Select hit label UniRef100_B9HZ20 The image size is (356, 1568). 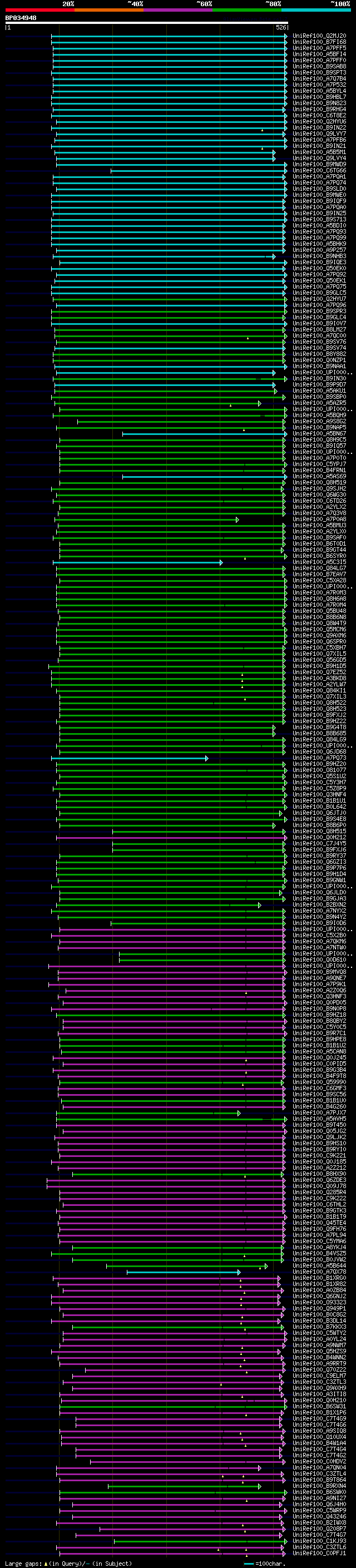[319, 764]
